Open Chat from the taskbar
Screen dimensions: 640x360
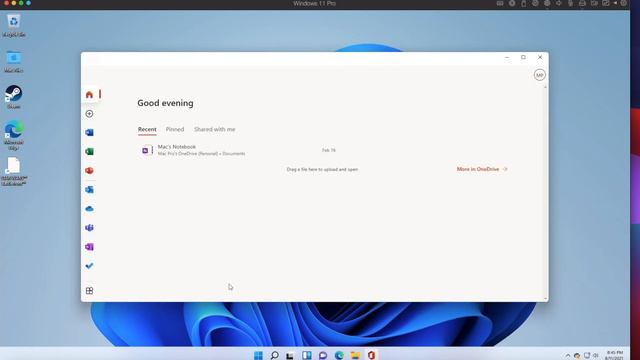[x=323, y=355]
